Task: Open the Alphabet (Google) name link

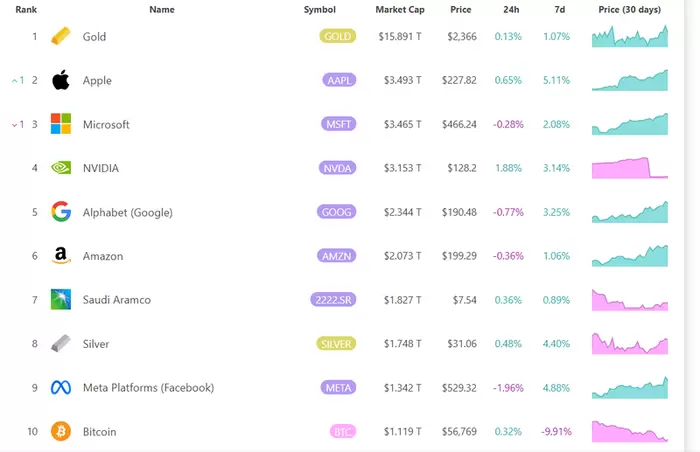Action: point(128,212)
